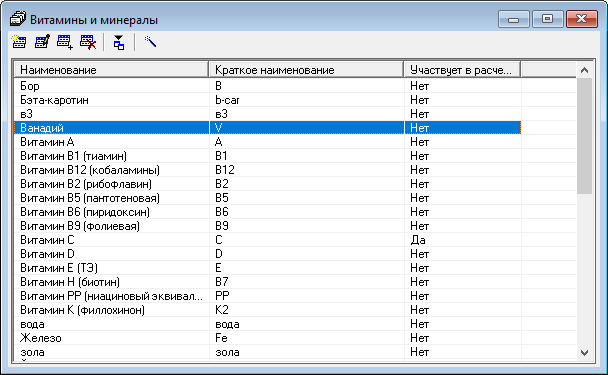Click the edit record pencil icon
Image resolution: width=608 pixels, height=375 pixels.
42,41
